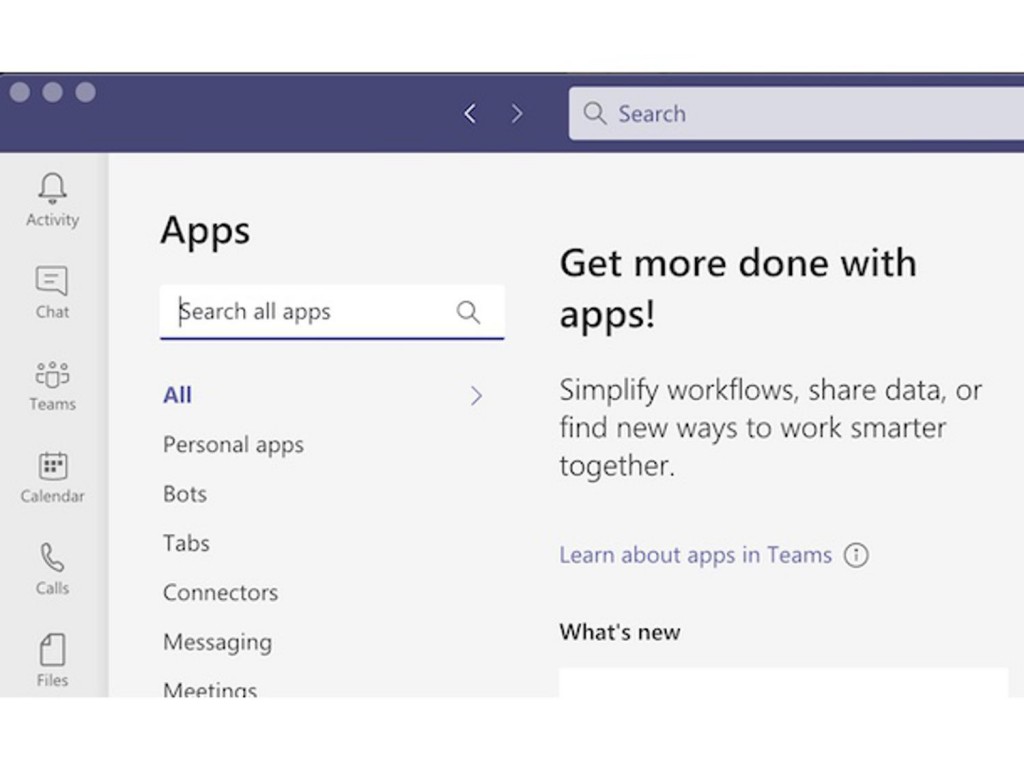
Task: Expand the All apps category chevron
Action: 476,395
